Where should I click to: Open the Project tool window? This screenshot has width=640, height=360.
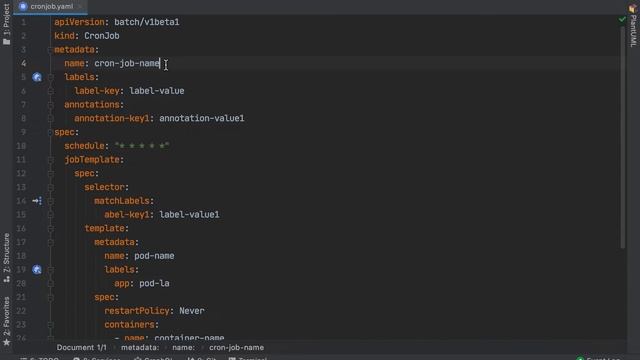(6, 24)
